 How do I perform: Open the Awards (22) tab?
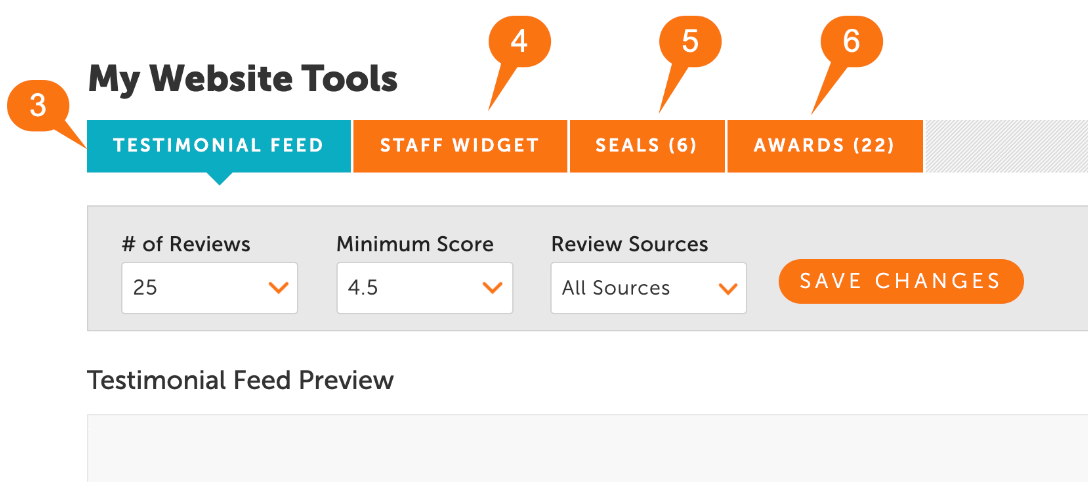[824, 146]
